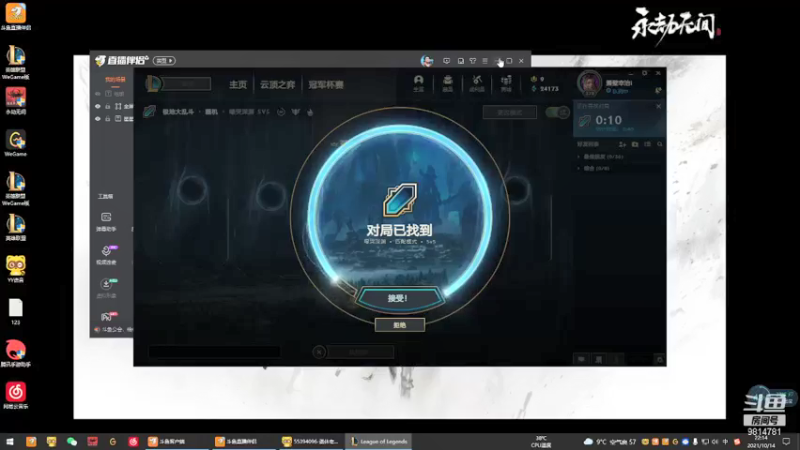Click the pill dropdown beside the streaming logo
The width and height of the screenshot is (800, 450).
coord(164,61)
